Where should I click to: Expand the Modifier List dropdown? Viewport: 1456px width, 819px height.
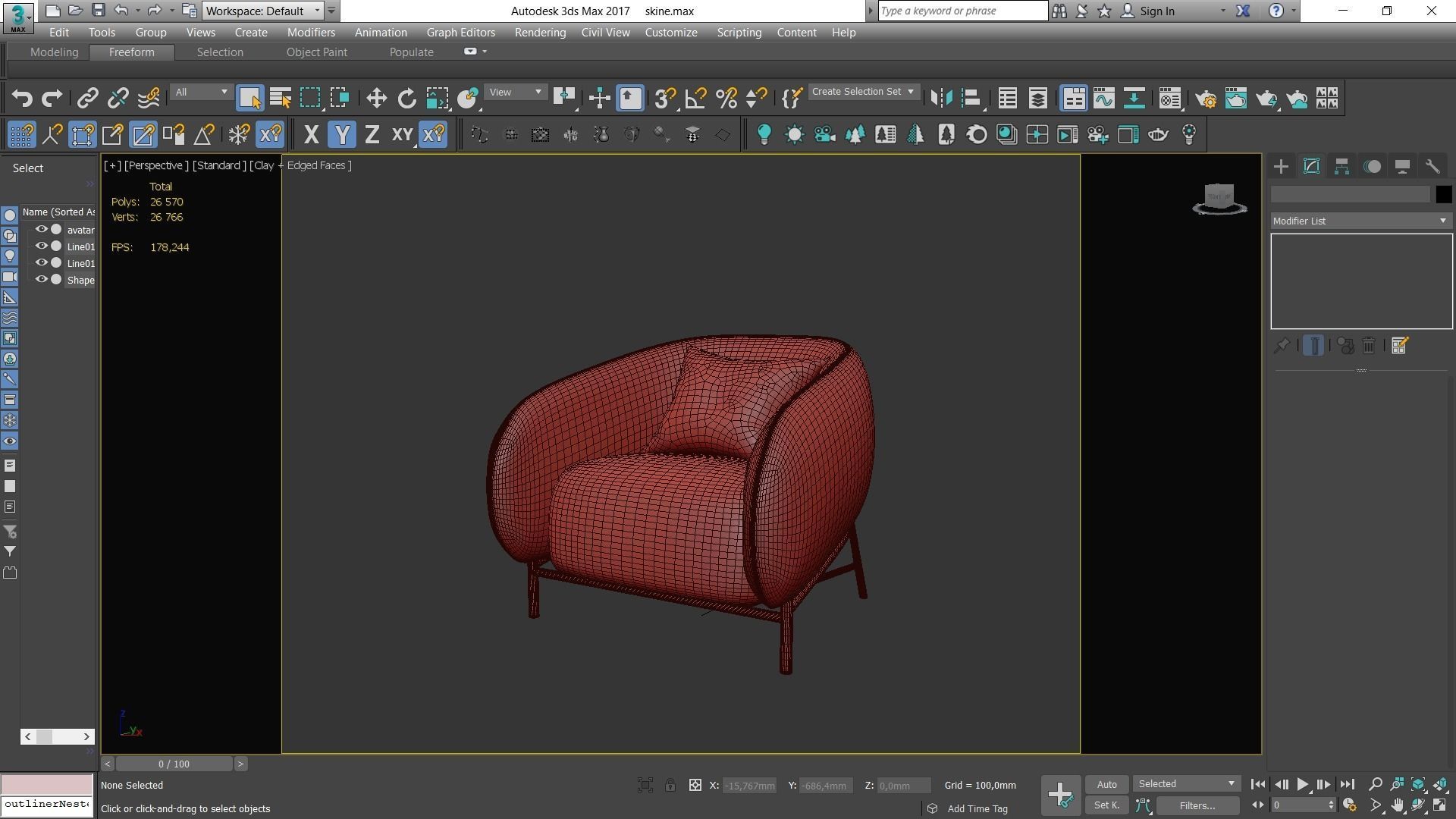tap(1361, 221)
